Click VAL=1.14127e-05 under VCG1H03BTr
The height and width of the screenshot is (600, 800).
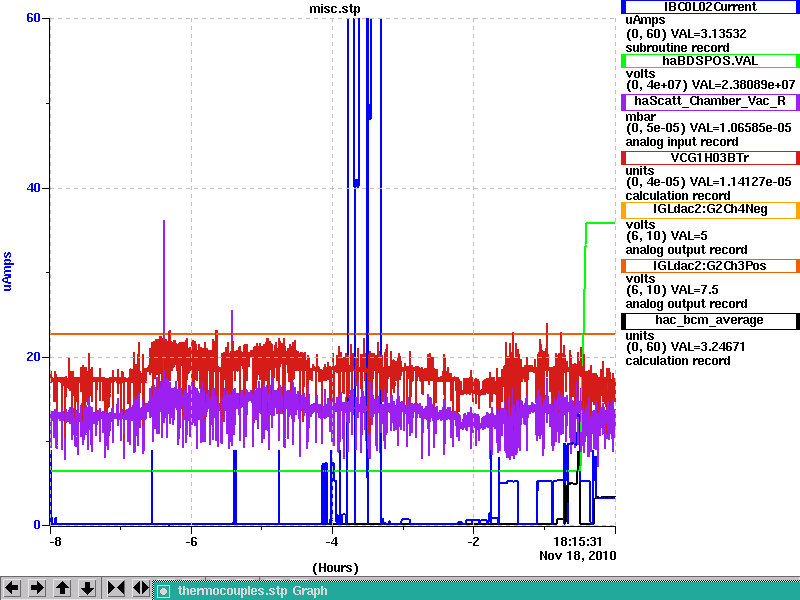pyautogui.click(x=740, y=182)
